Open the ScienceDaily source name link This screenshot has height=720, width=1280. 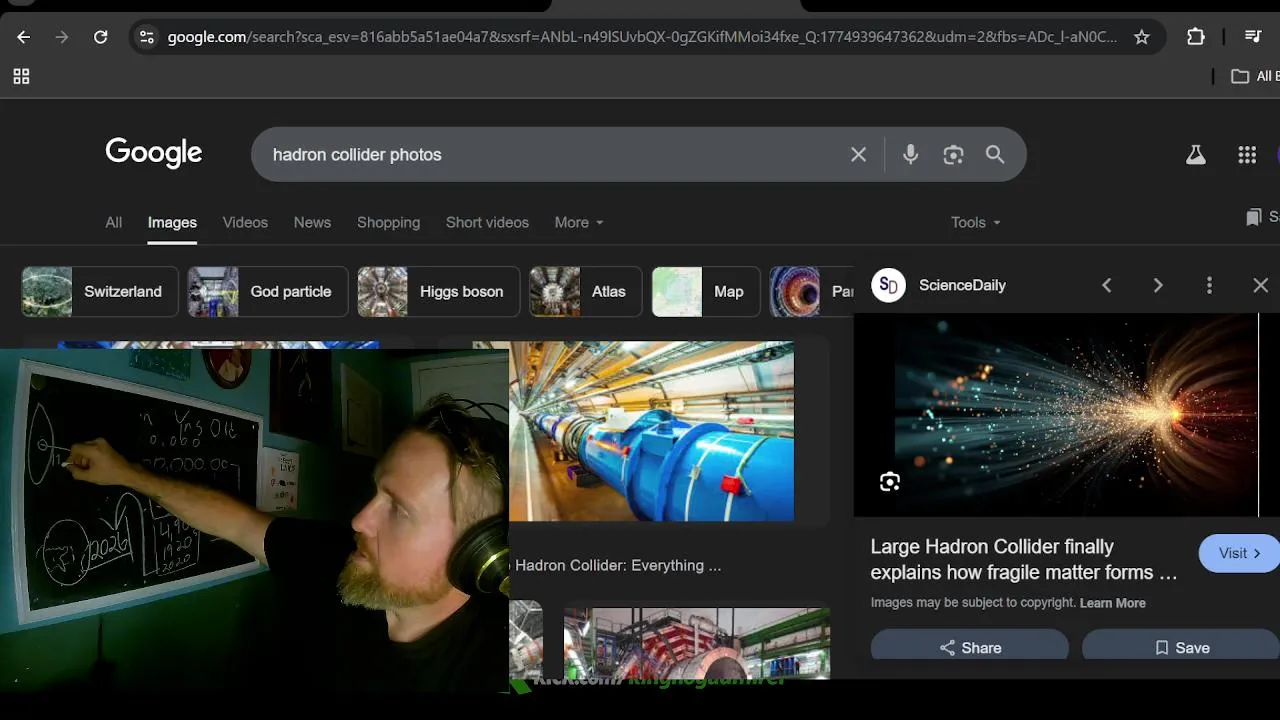click(x=962, y=285)
